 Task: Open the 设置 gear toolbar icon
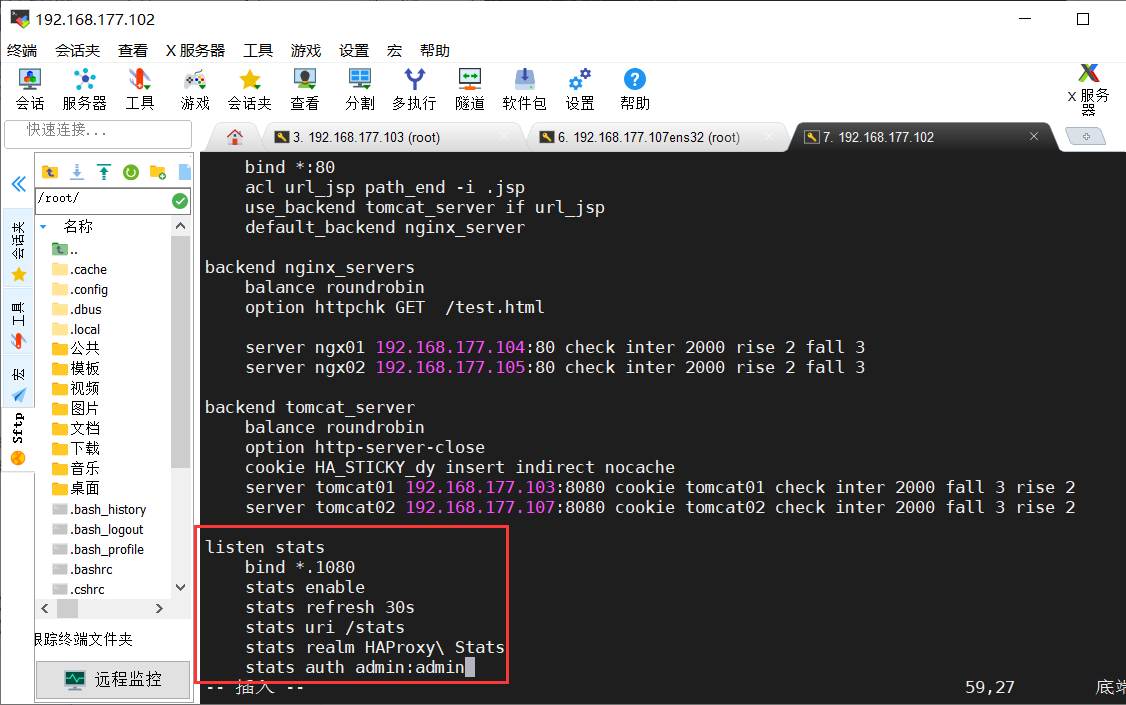580,89
